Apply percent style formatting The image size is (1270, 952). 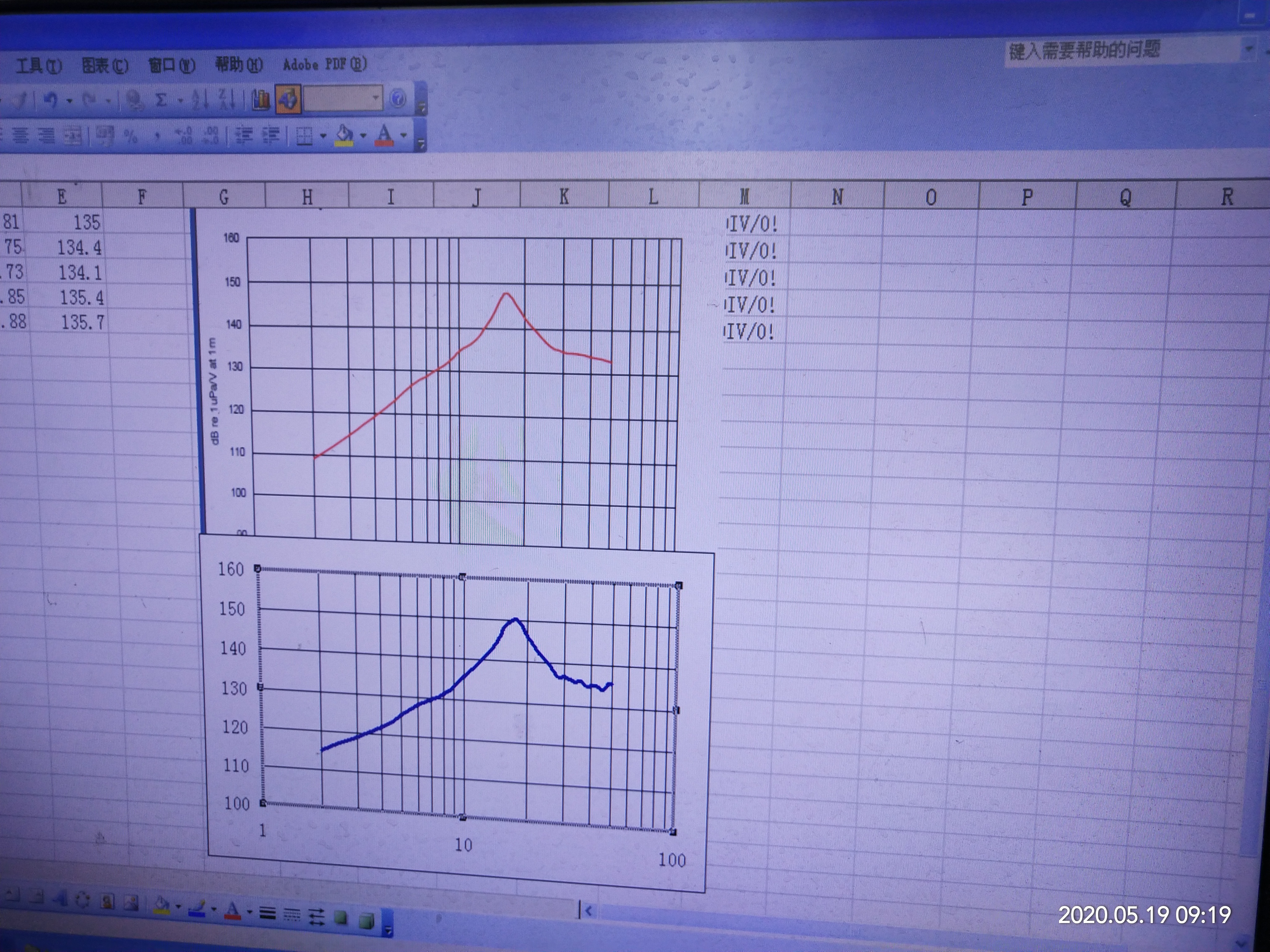point(131,136)
